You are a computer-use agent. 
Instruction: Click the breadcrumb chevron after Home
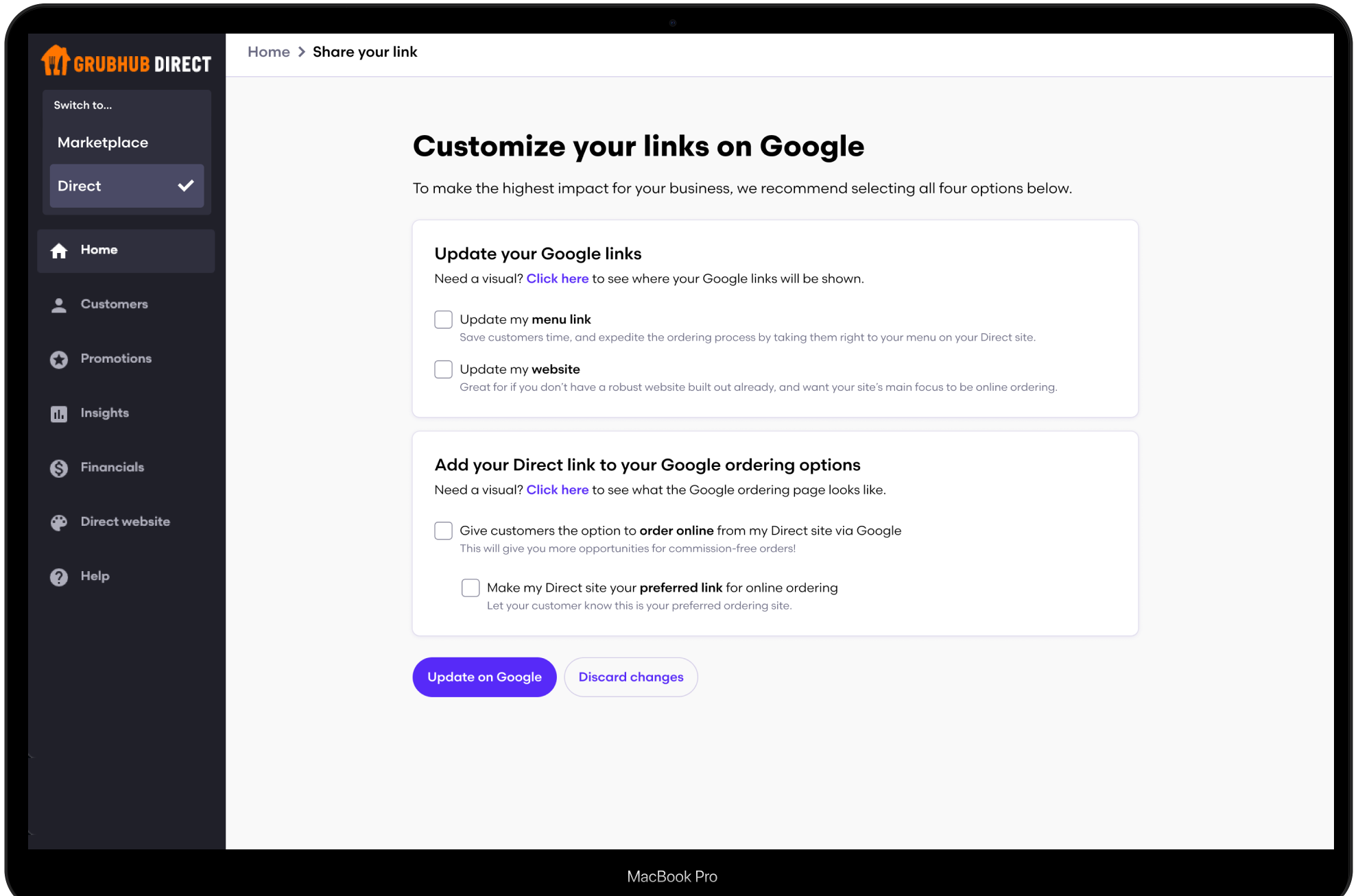coord(301,52)
